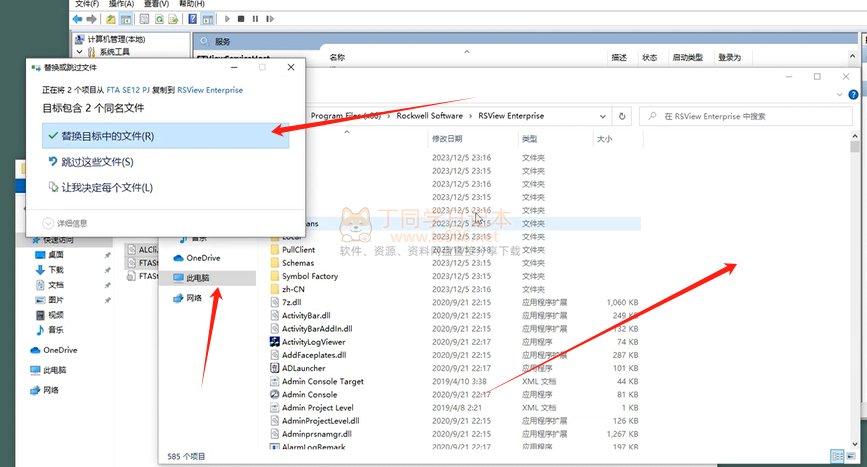Open the ADLauncher application file

pos(304,368)
